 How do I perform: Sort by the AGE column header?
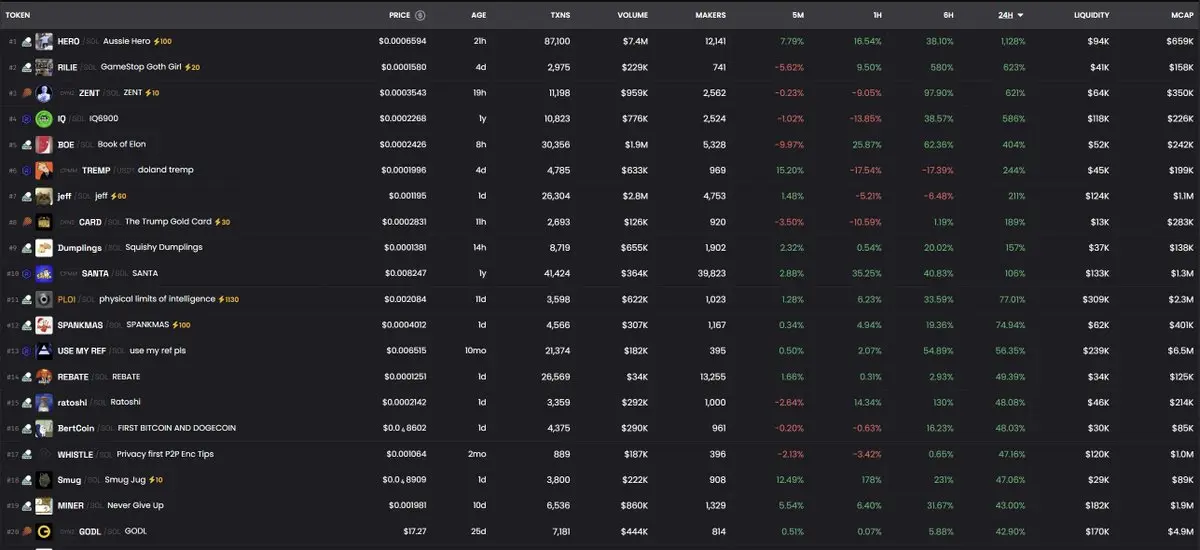tap(478, 15)
